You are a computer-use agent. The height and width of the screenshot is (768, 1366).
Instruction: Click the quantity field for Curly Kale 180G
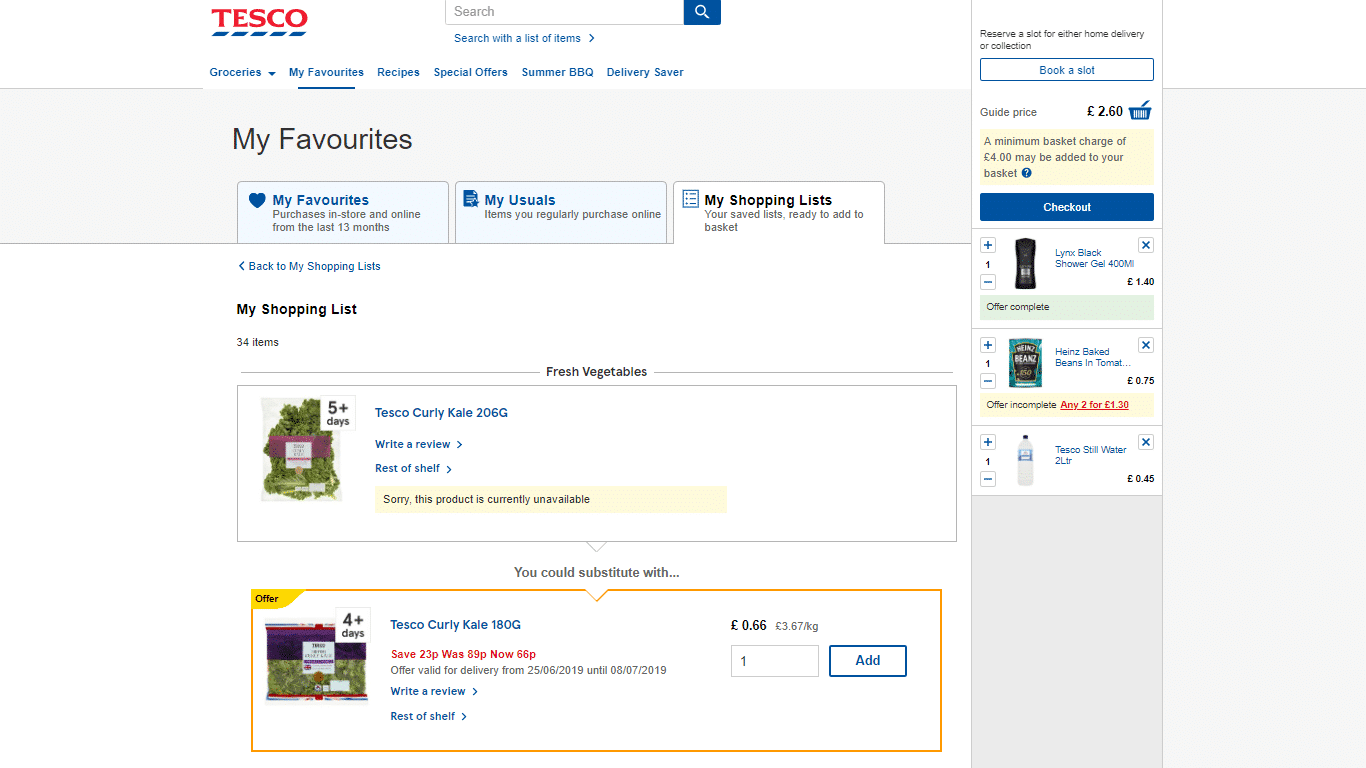(774, 661)
